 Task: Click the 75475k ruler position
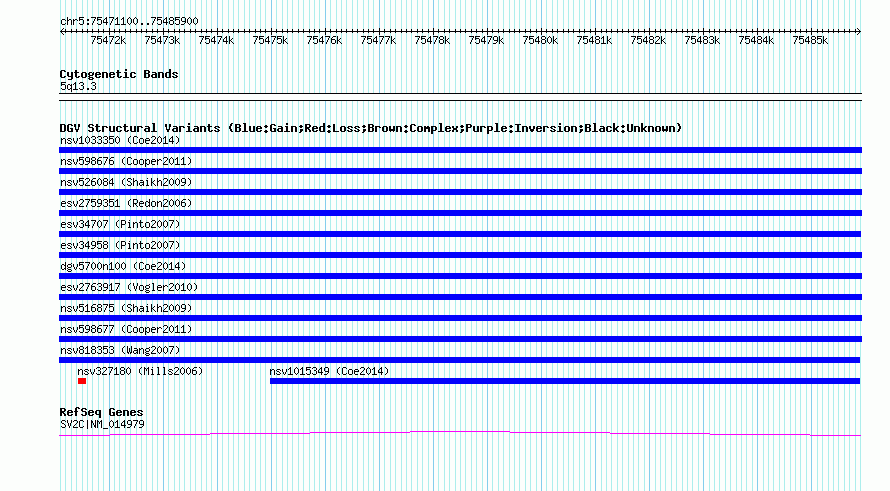click(270, 40)
